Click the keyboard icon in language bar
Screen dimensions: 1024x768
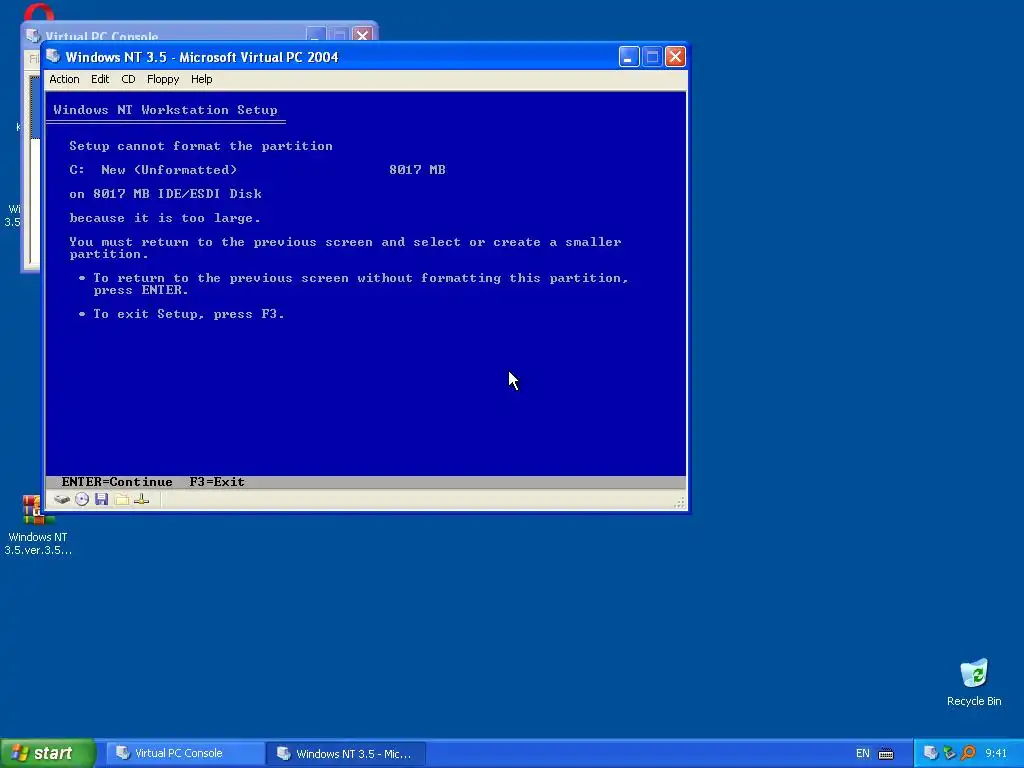pos(886,754)
